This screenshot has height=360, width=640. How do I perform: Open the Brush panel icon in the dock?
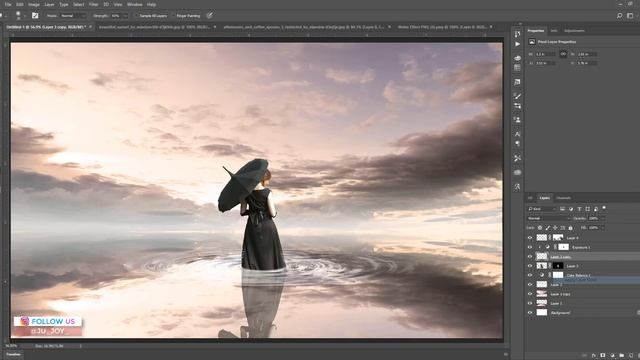click(518, 96)
